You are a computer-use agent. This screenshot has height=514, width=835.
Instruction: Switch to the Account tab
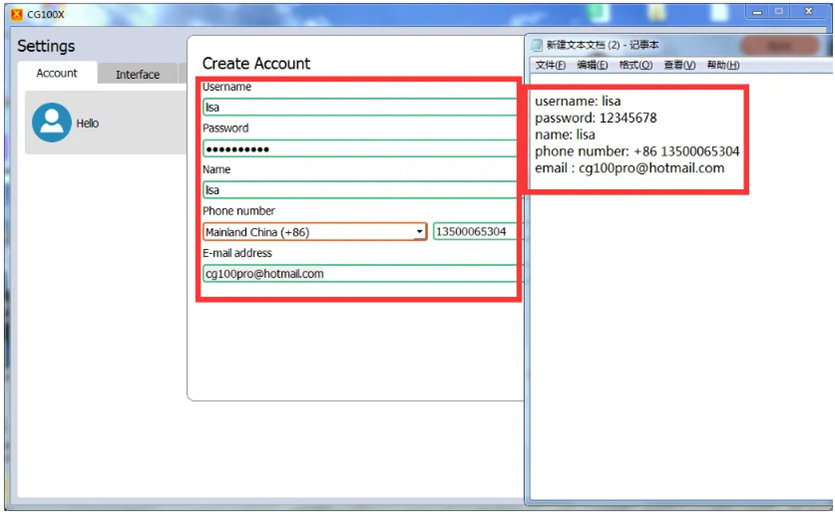(x=57, y=73)
